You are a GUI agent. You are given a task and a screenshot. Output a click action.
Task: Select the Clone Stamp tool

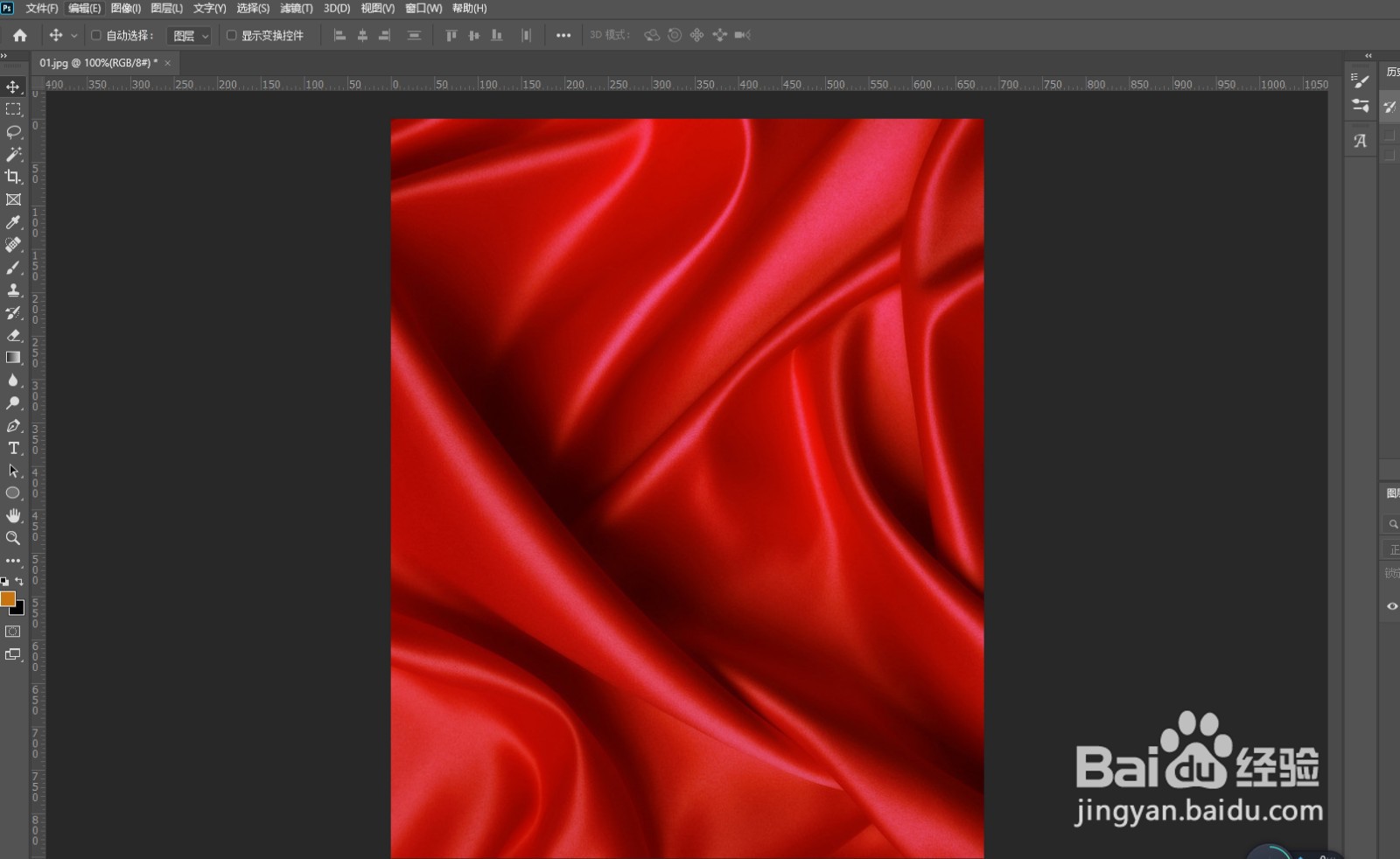[x=13, y=290]
